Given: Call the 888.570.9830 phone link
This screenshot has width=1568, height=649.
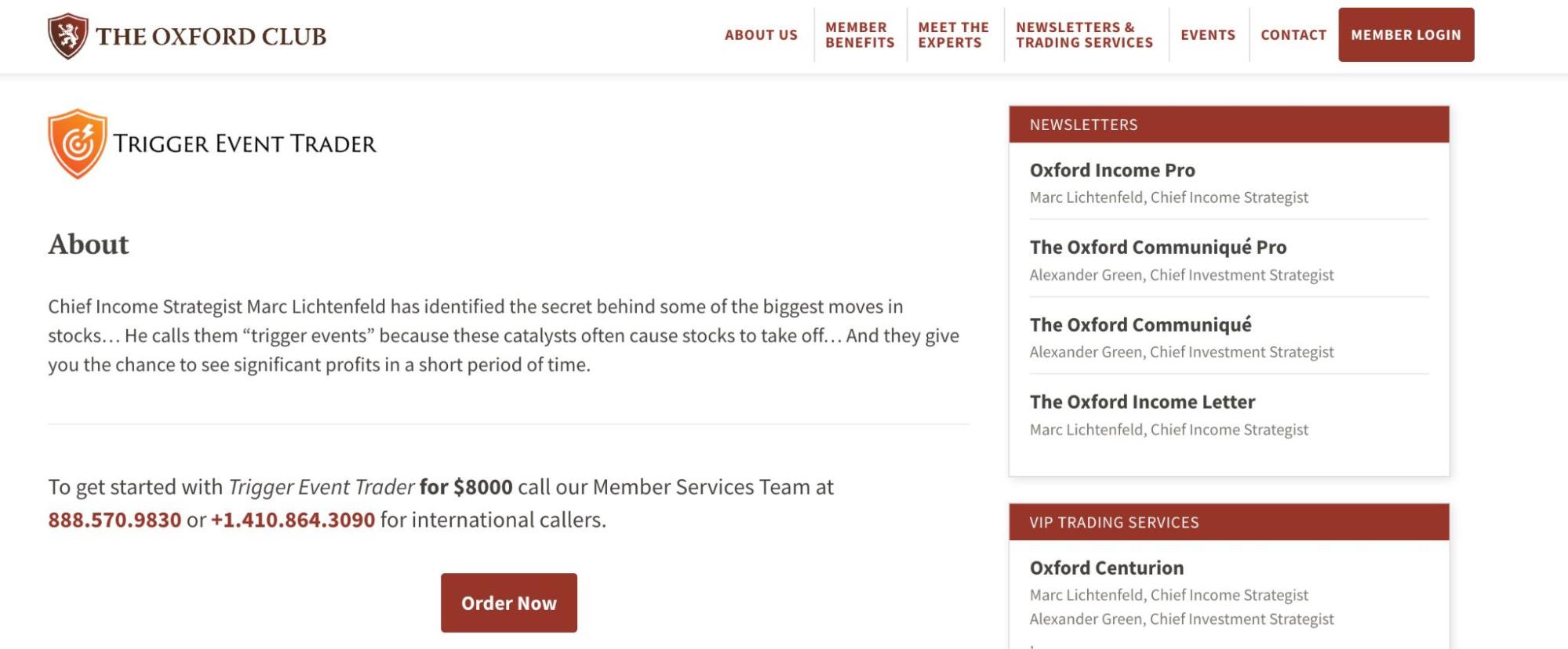Looking at the screenshot, I should pos(115,520).
